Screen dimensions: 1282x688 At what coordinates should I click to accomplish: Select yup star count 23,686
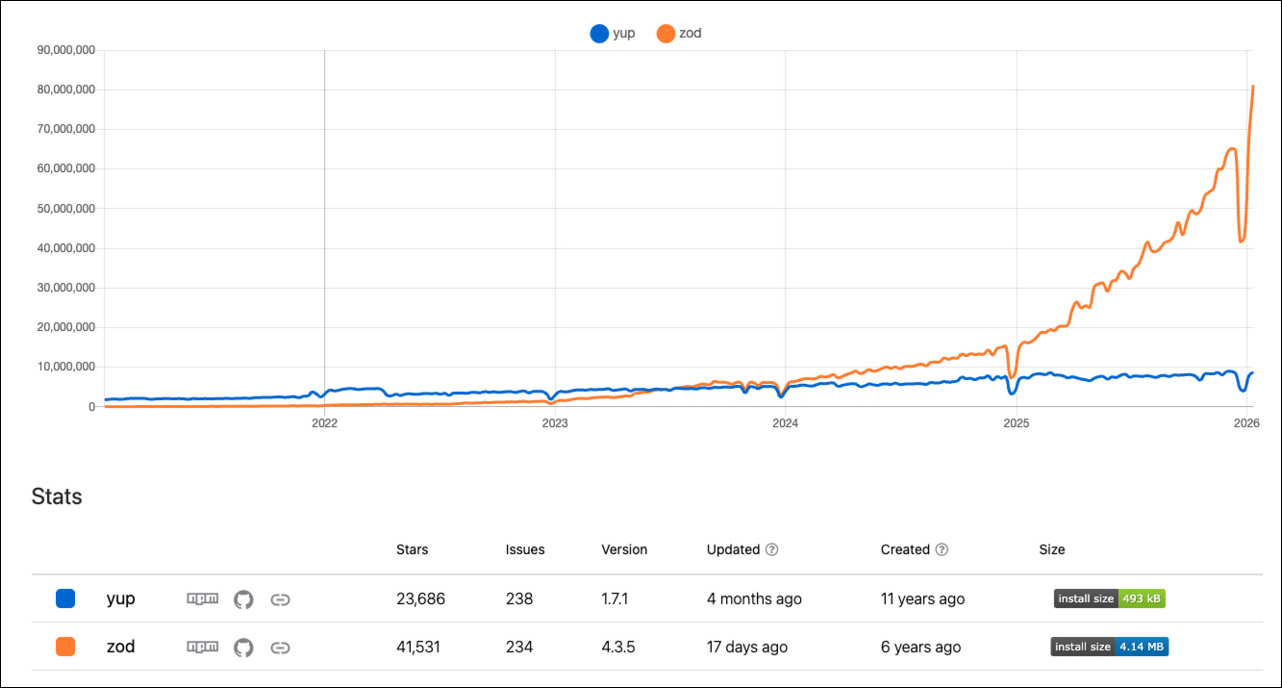(x=420, y=599)
